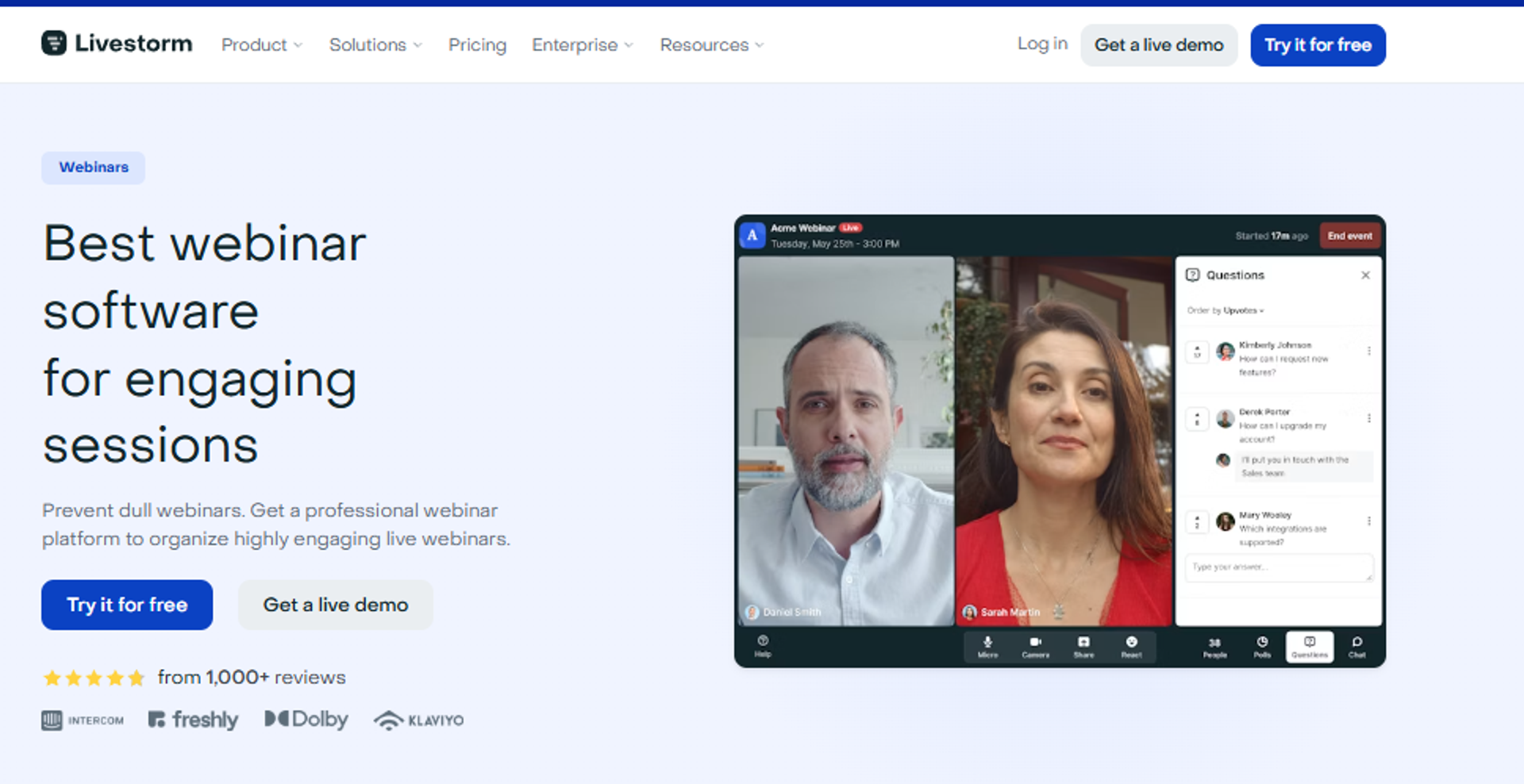Click the 'Best webinar software' headline

tap(205, 344)
